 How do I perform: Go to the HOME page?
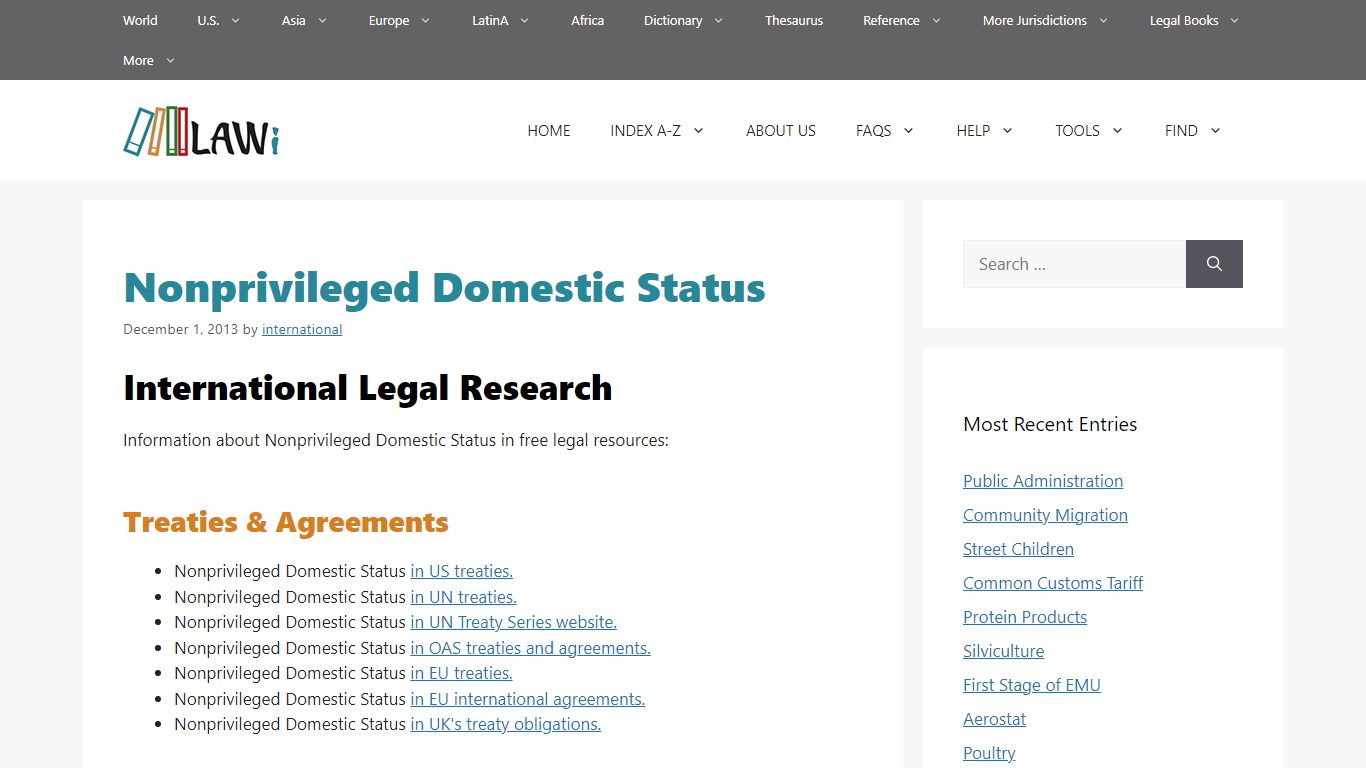click(x=549, y=130)
